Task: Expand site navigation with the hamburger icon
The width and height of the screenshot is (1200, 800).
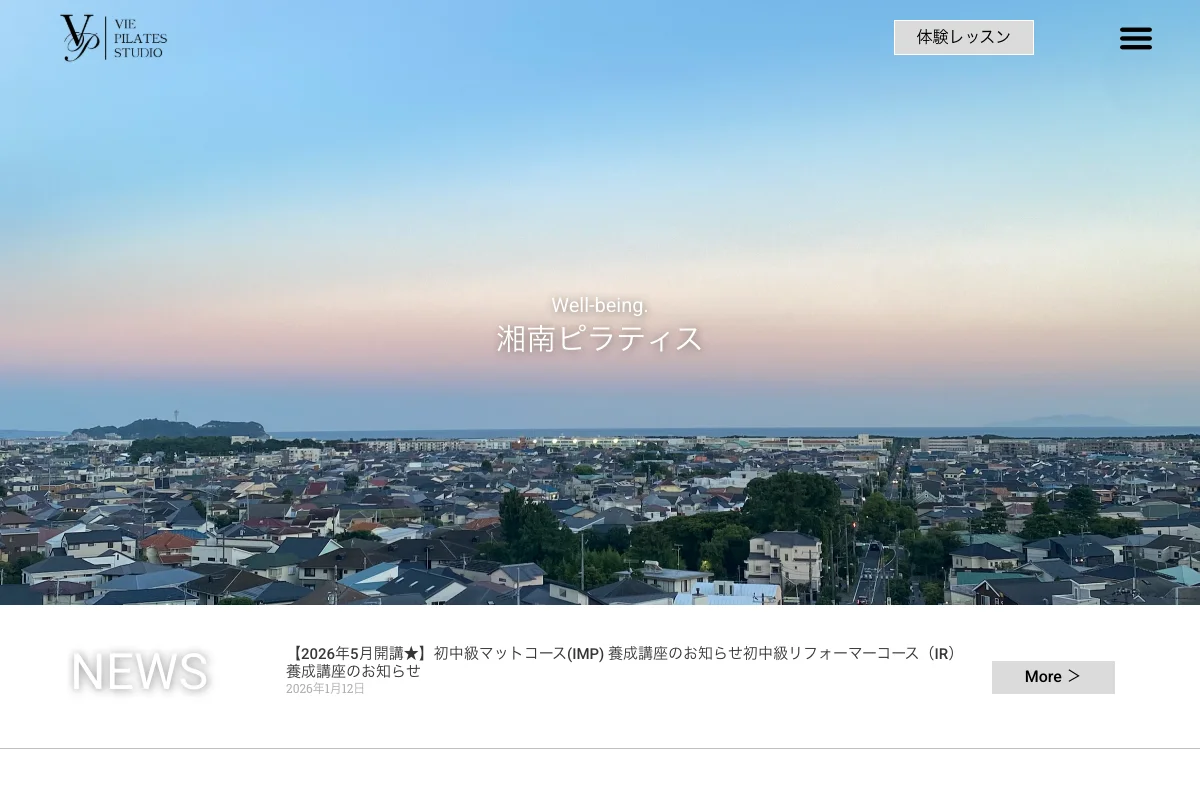Action: pyautogui.click(x=1136, y=37)
